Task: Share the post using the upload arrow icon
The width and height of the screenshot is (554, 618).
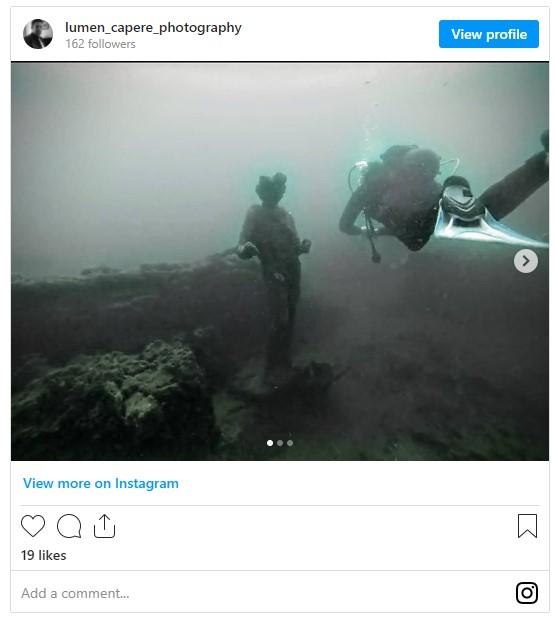Action: tap(104, 525)
